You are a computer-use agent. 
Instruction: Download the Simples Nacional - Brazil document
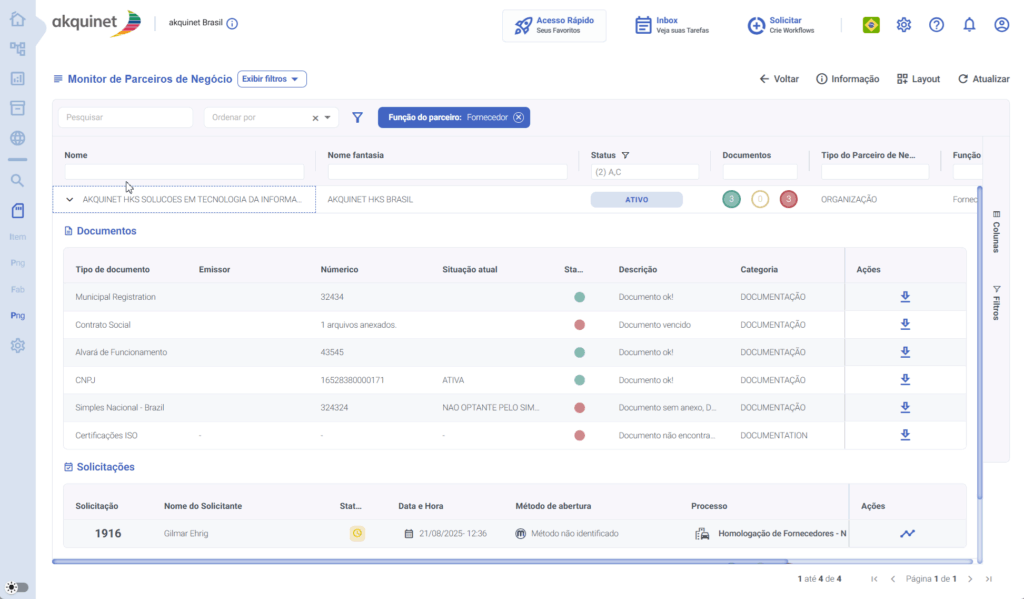click(x=905, y=407)
